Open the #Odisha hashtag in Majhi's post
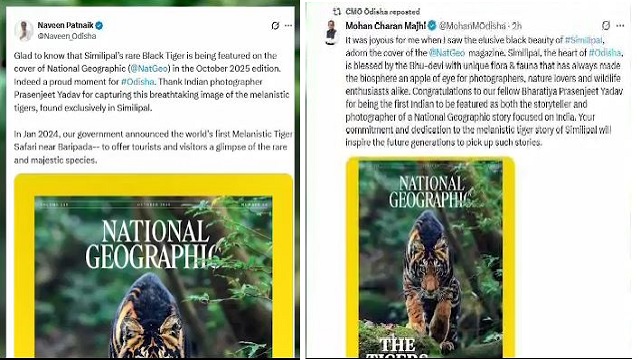640x360 pixels. tap(604, 53)
